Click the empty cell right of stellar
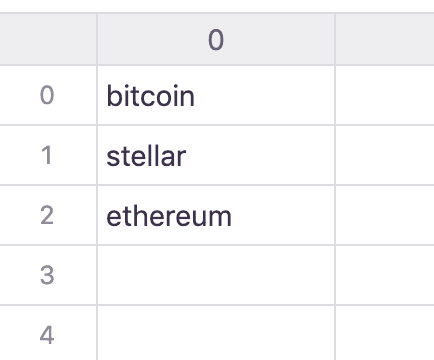The height and width of the screenshot is (360, 434). pyautogui.click(x=385, y=155)
